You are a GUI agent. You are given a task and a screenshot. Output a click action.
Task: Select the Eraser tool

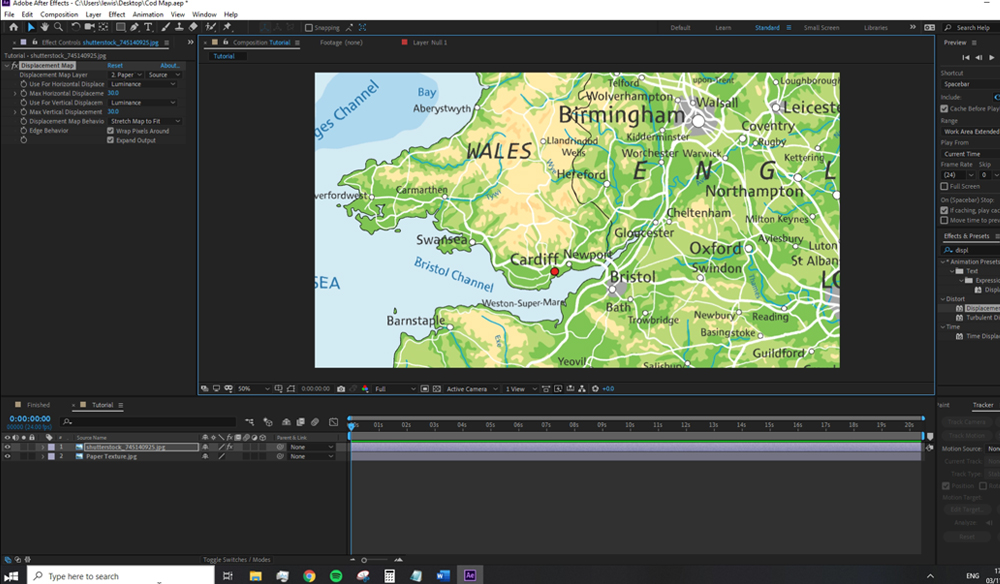coord(193,27)
